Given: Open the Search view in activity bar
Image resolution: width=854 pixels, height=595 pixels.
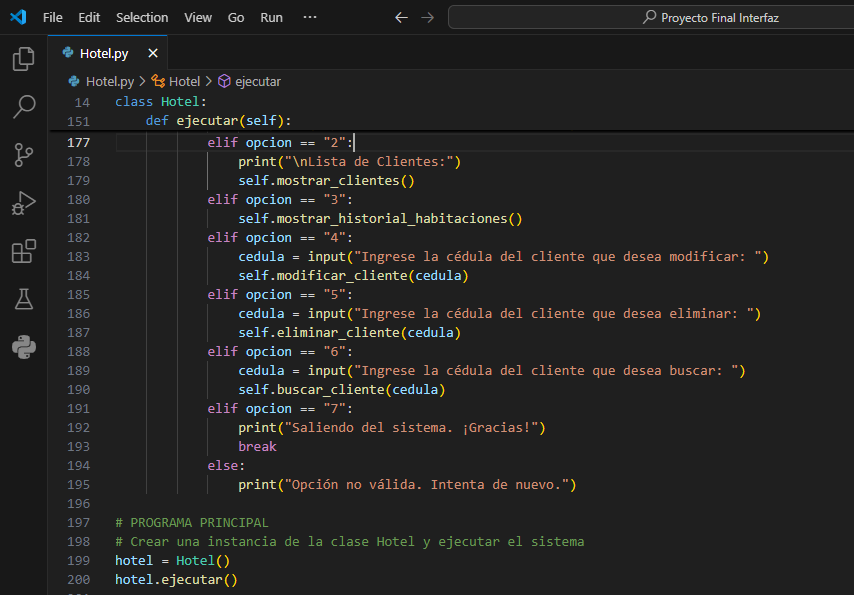Looking at the screenshot, I should [x=23, y=106].
